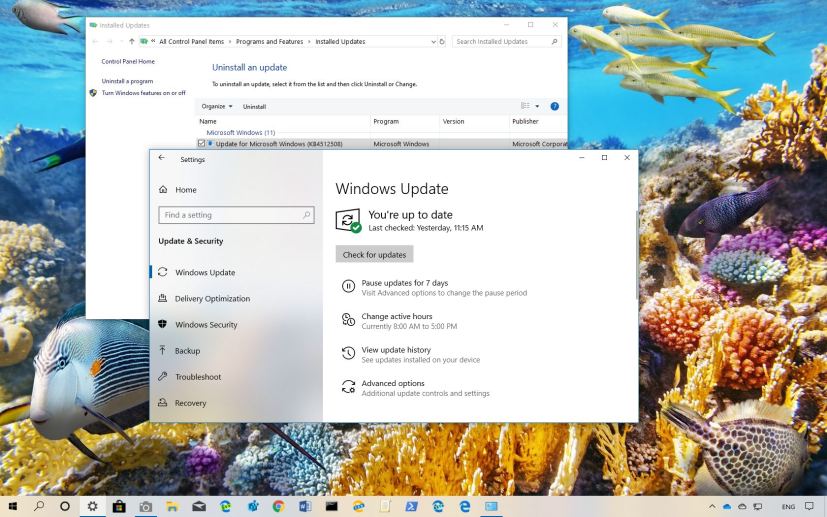Click ENG language indicator
This screenshot has height=517, width=827.
[x=788, y=507]
